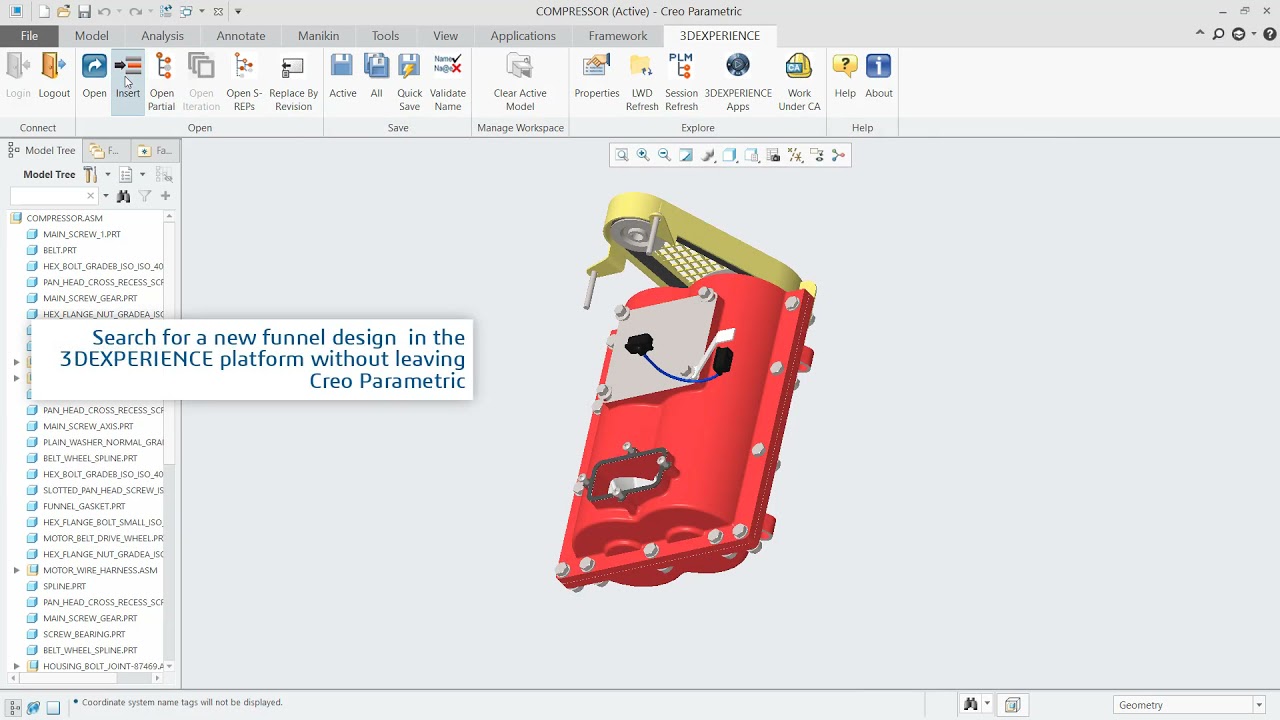Open find tool dropdown in status bar
The height and width of the screenshot is (720, 1280).
tap(987, 705)
